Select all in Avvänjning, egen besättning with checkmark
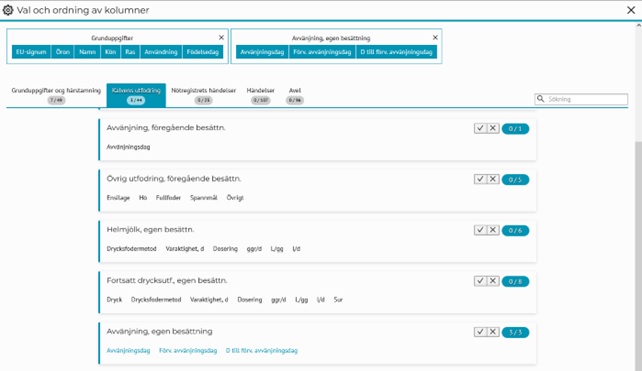642x371 pixels. [x=480, y=332]
